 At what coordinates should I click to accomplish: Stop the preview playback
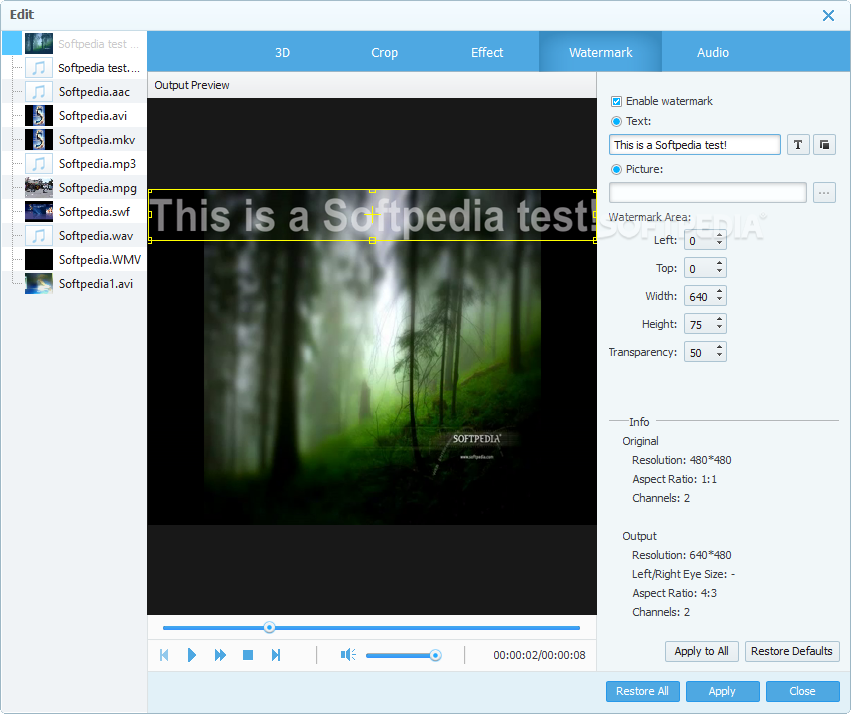pos(248,655)
